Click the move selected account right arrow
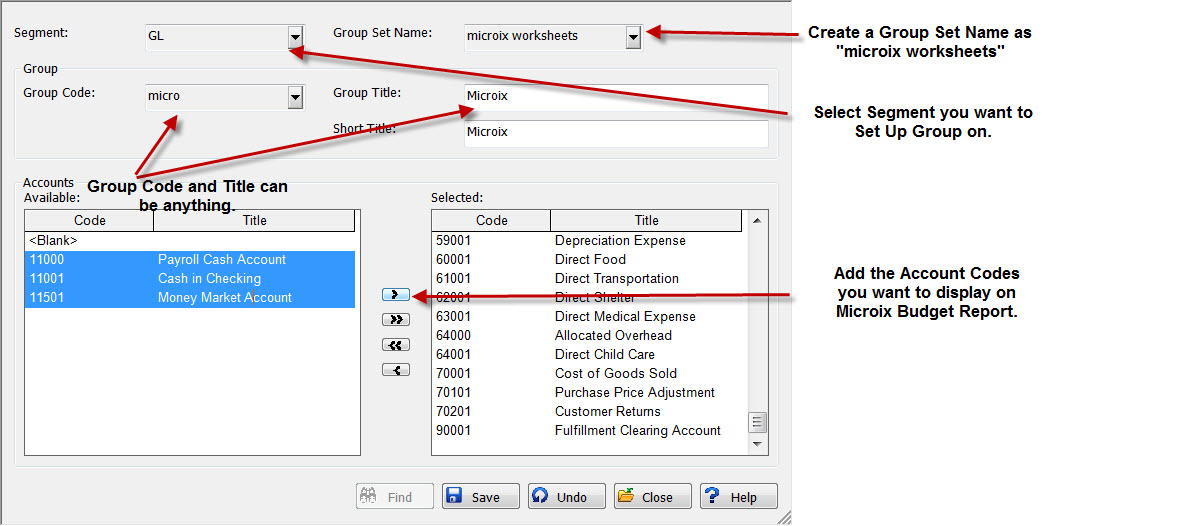 click(396, 295)
